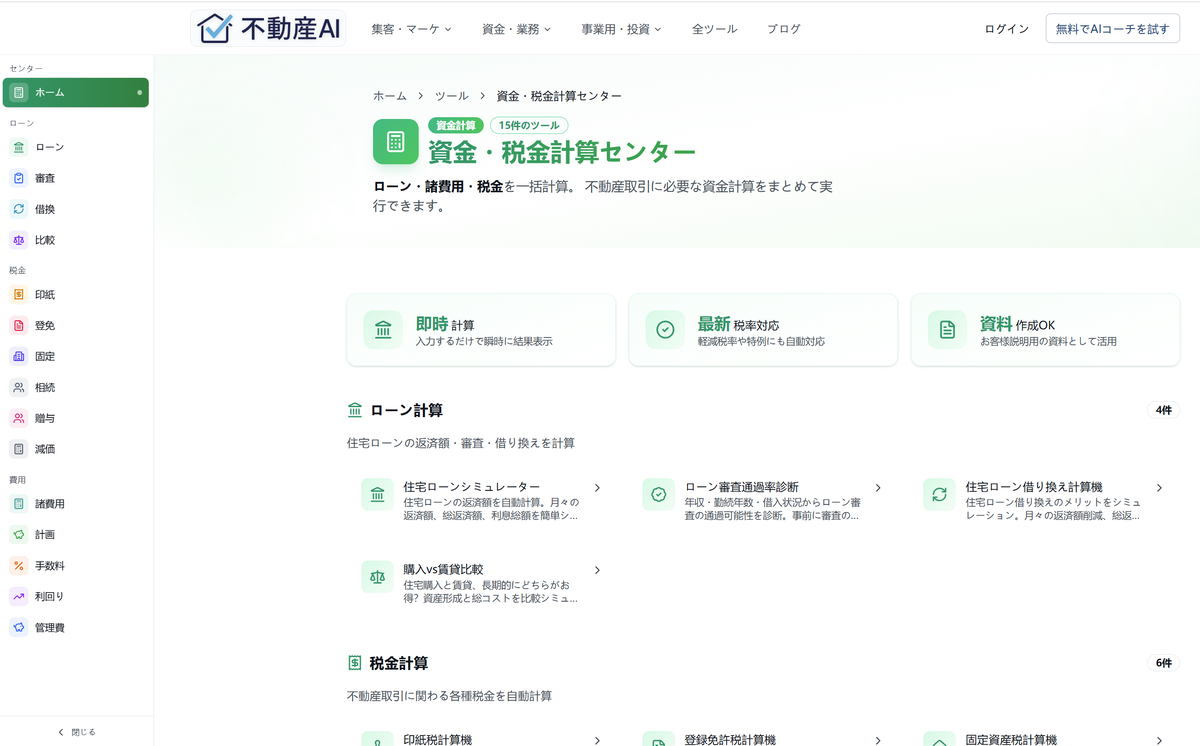Select the 登免 document icon in sidebar
The width and height of the screenshot is (1200, 746).
[19, 325]
